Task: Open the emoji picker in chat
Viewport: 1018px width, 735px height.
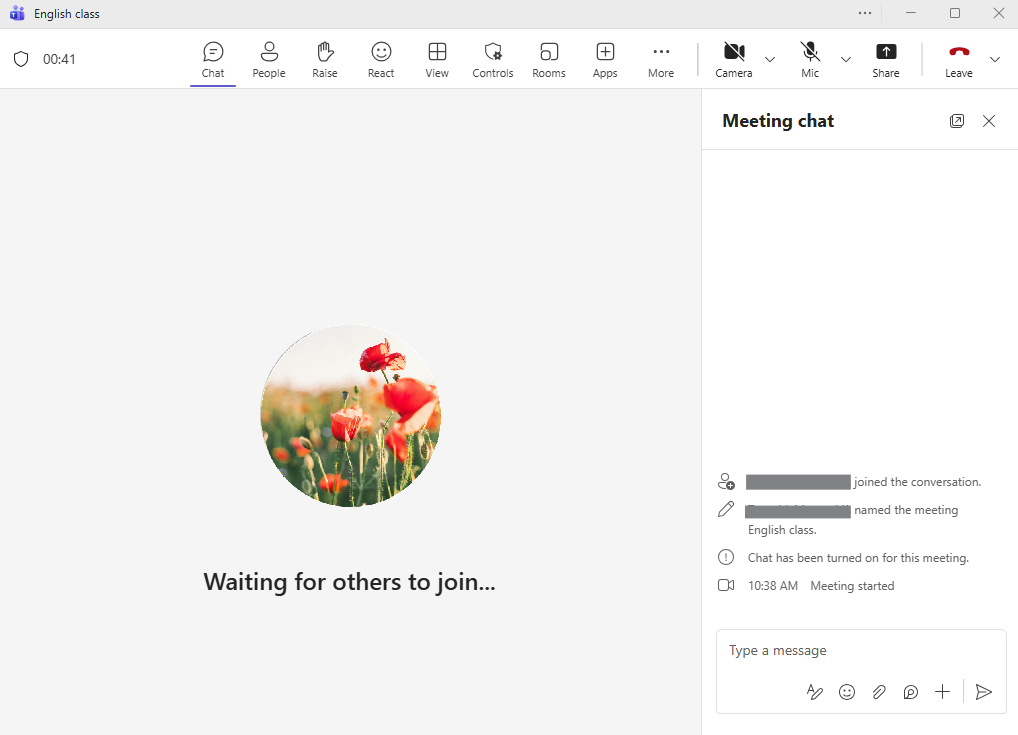Action: (x=847, y=692)
